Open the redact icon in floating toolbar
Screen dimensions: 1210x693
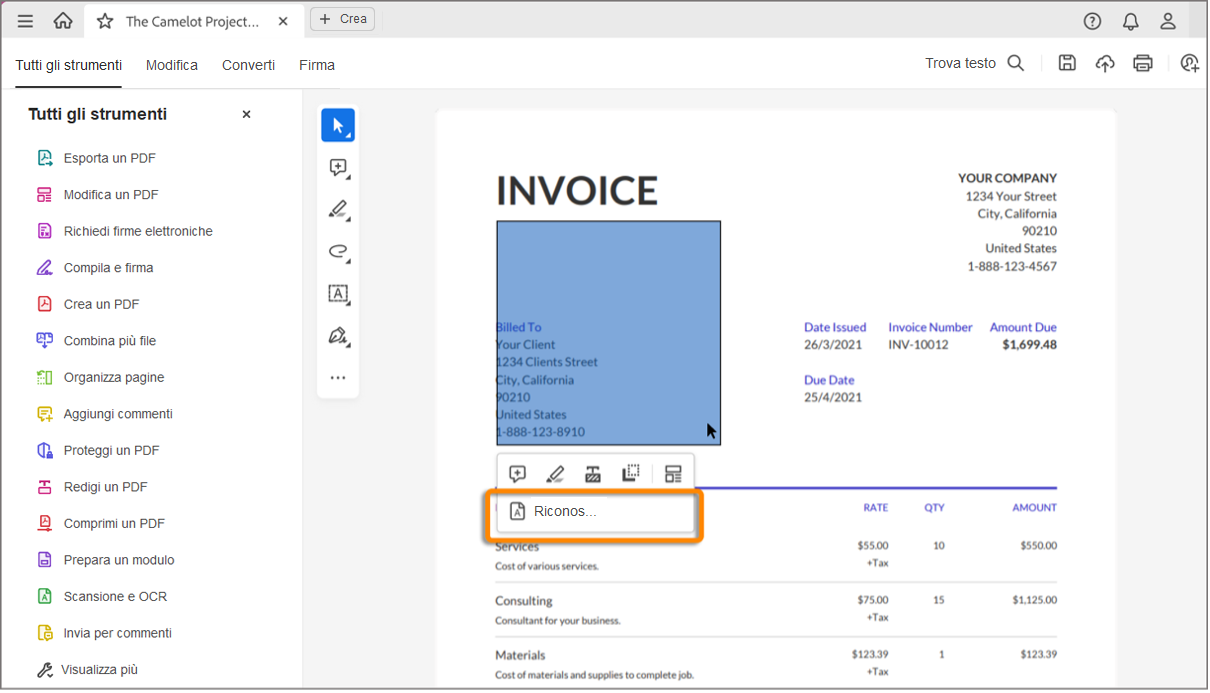[594, 473]
